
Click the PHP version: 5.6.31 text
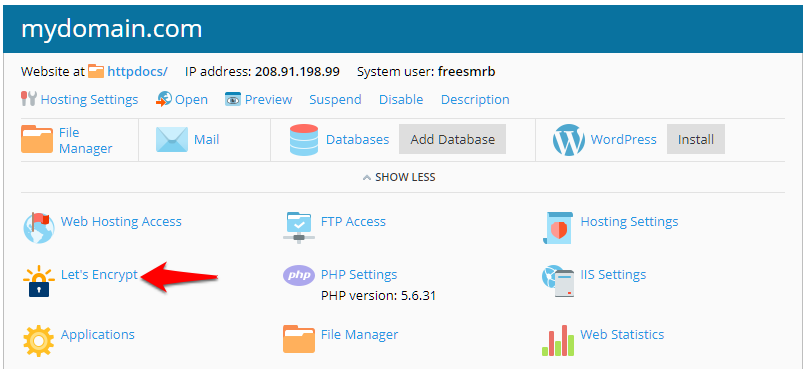click(378, 296)
